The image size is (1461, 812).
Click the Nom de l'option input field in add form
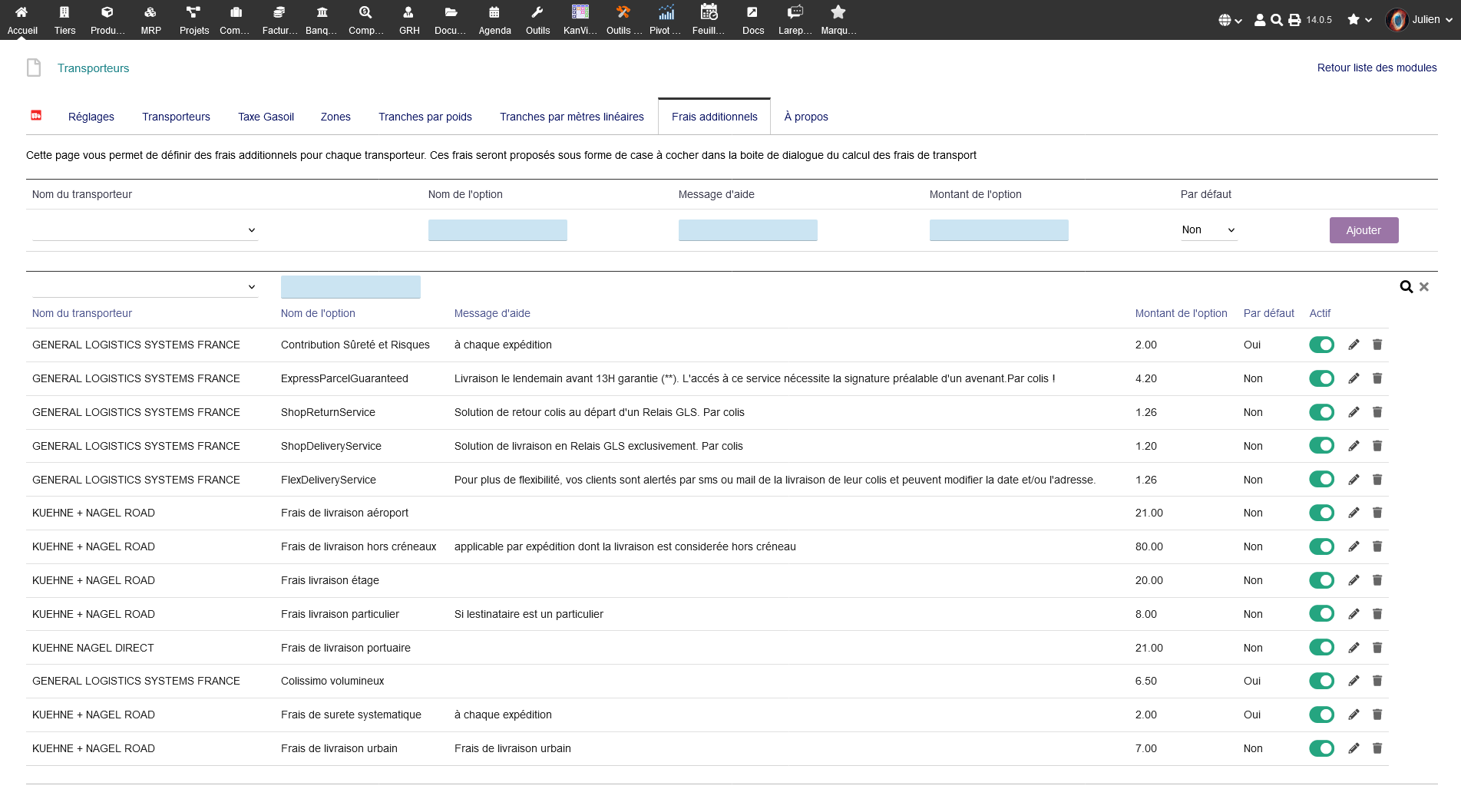(497, 230)
